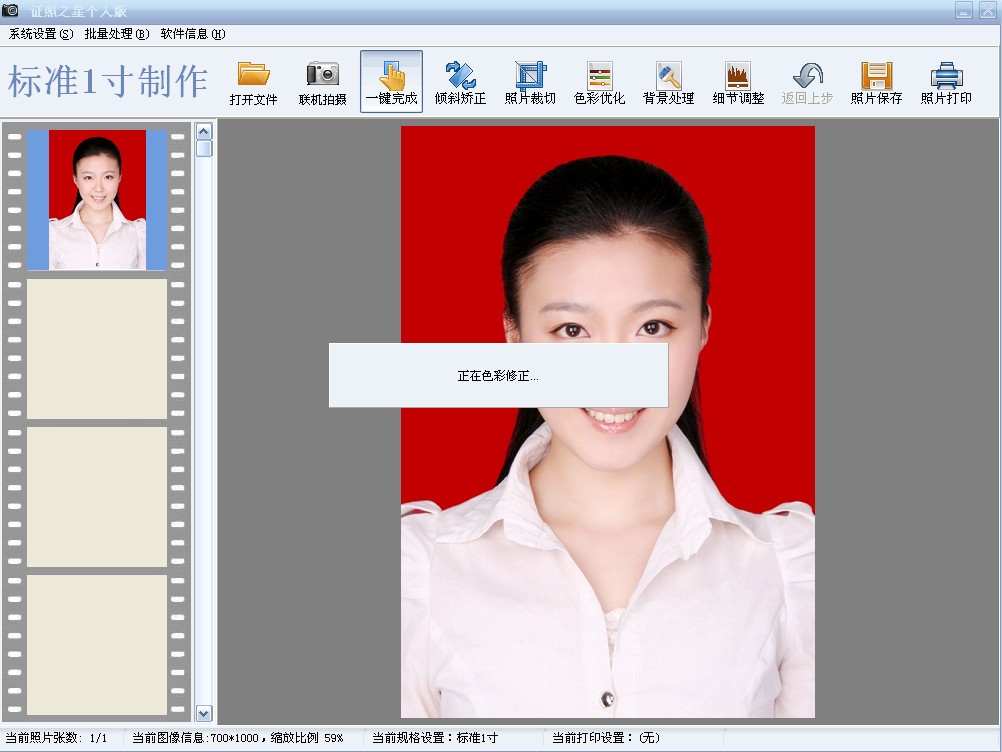
Task: Select the first photo thumbnail in filmstrip
Action: tap(97, 200)
